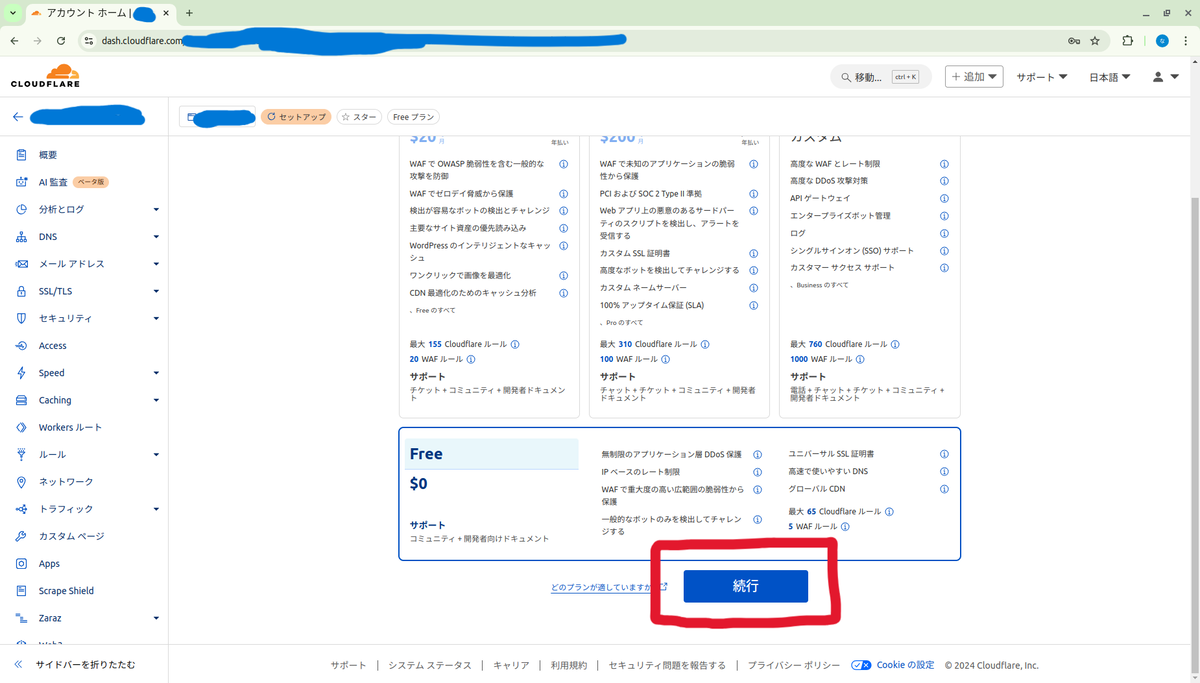This screenshot has height=683, width=1200.
Task: Open Workers ルート sidebar item
Action: (x=70, y=427)
